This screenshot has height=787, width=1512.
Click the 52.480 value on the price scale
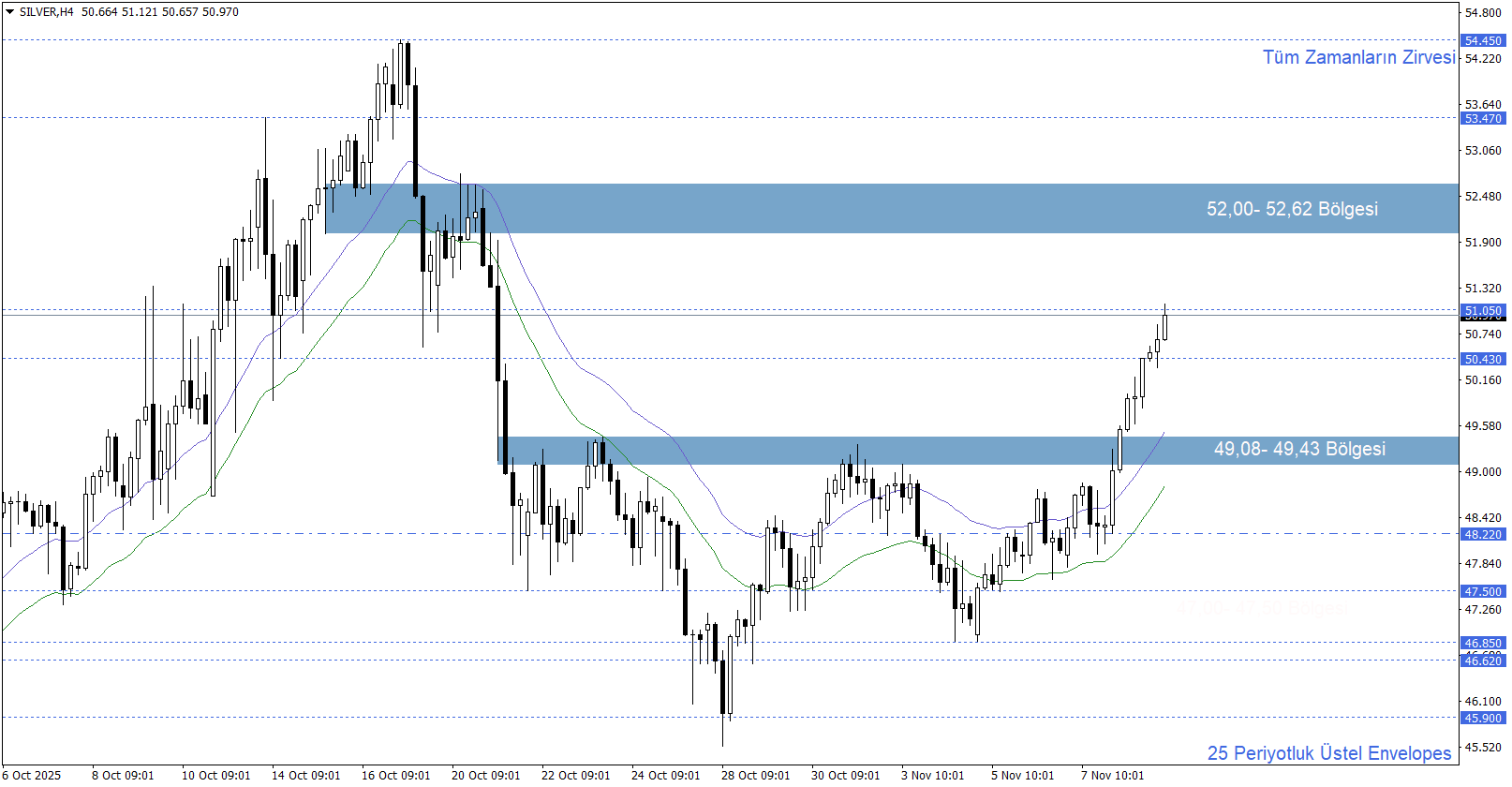[1483, 196]
